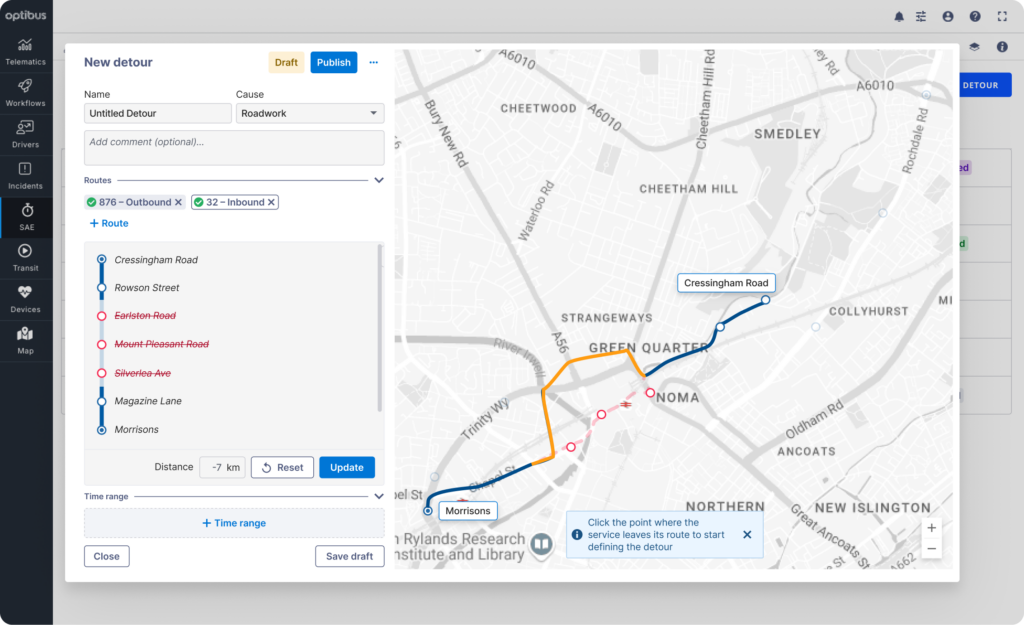Click Morrisons stop marker on map
Screen dimensions: 1024x625
pyautogui.click(x=428, y=511)
